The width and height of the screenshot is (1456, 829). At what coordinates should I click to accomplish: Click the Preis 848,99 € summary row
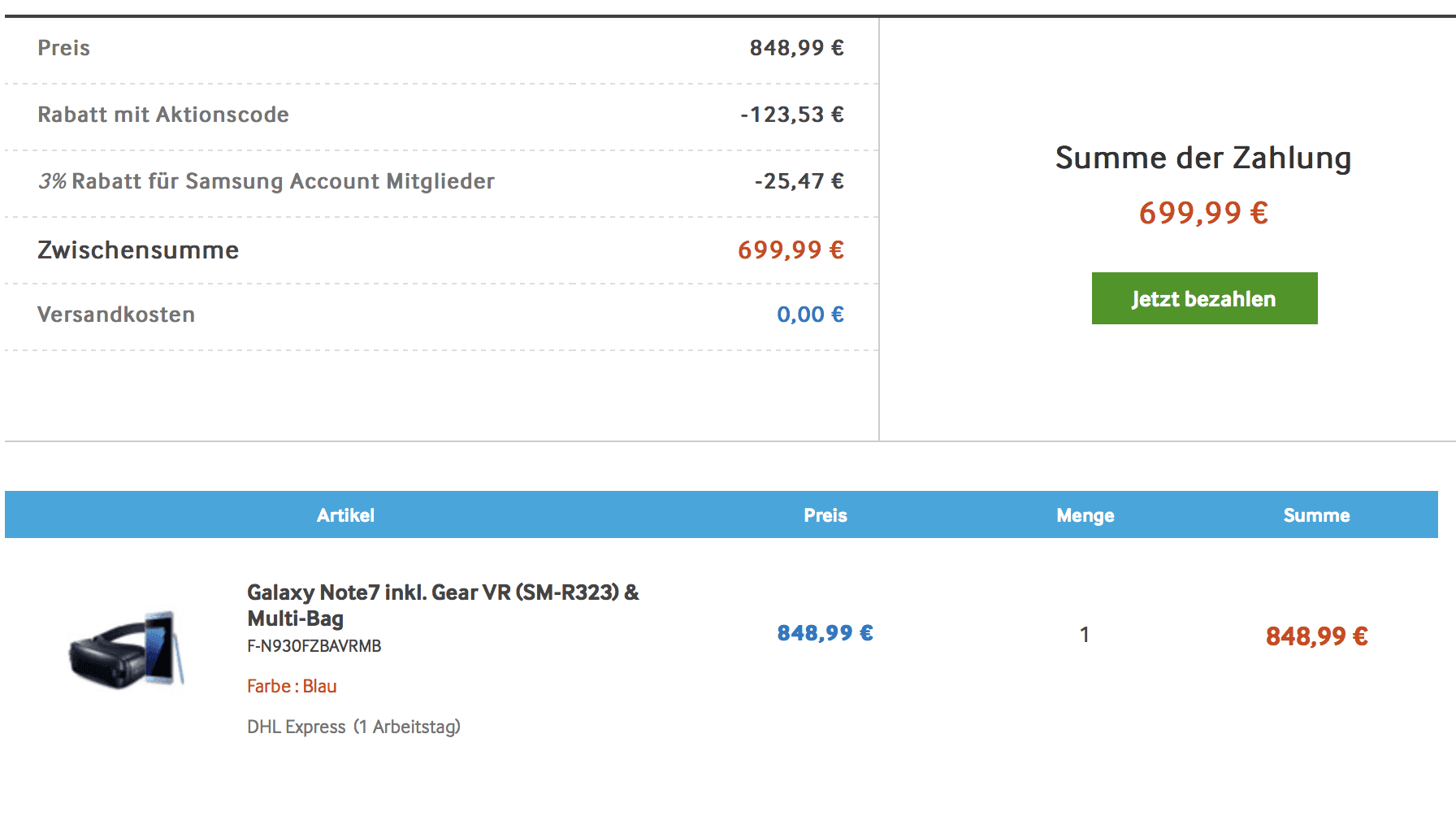(x=441, y=49)
